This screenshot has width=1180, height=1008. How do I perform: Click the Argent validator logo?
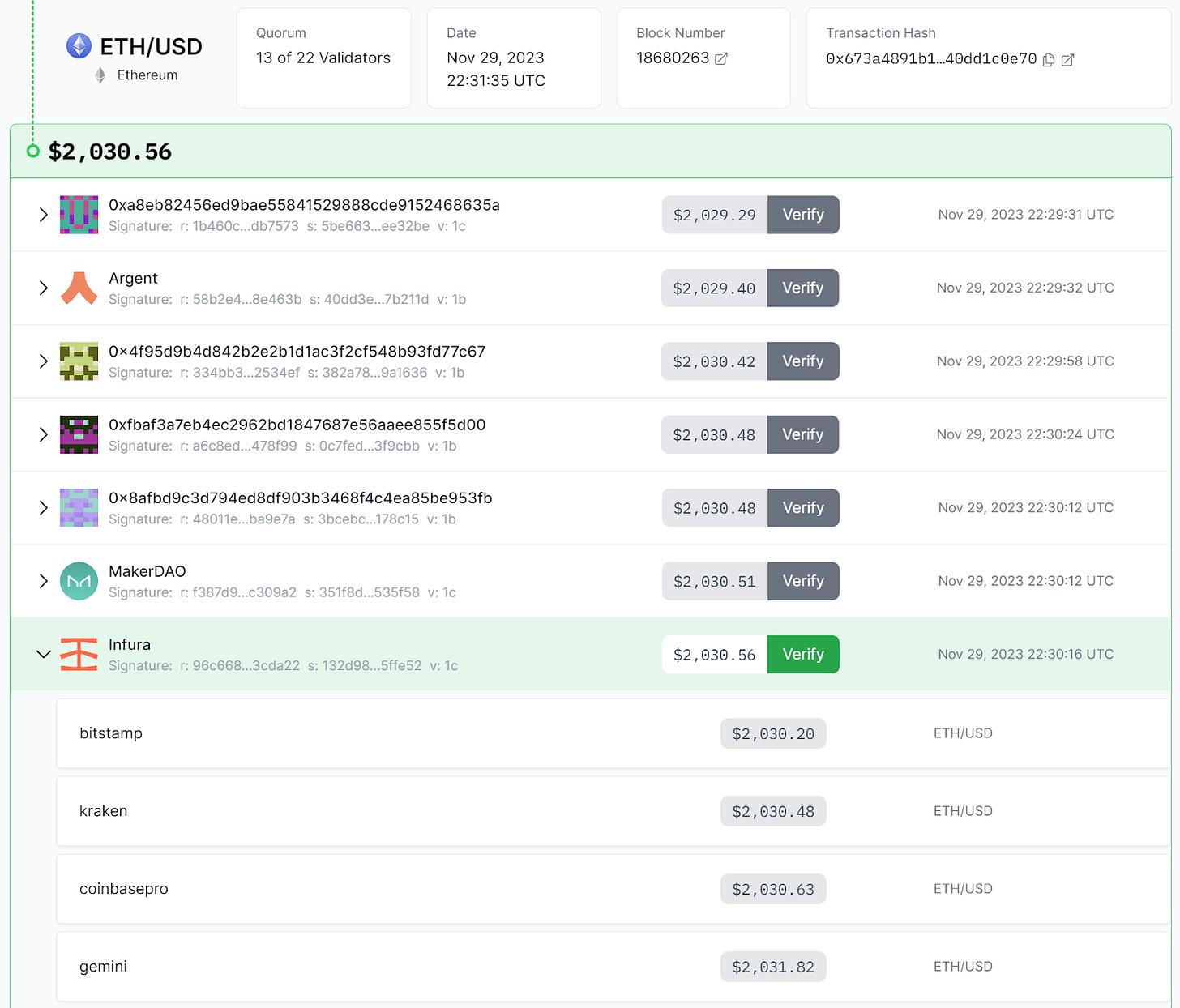coord(79,288)
